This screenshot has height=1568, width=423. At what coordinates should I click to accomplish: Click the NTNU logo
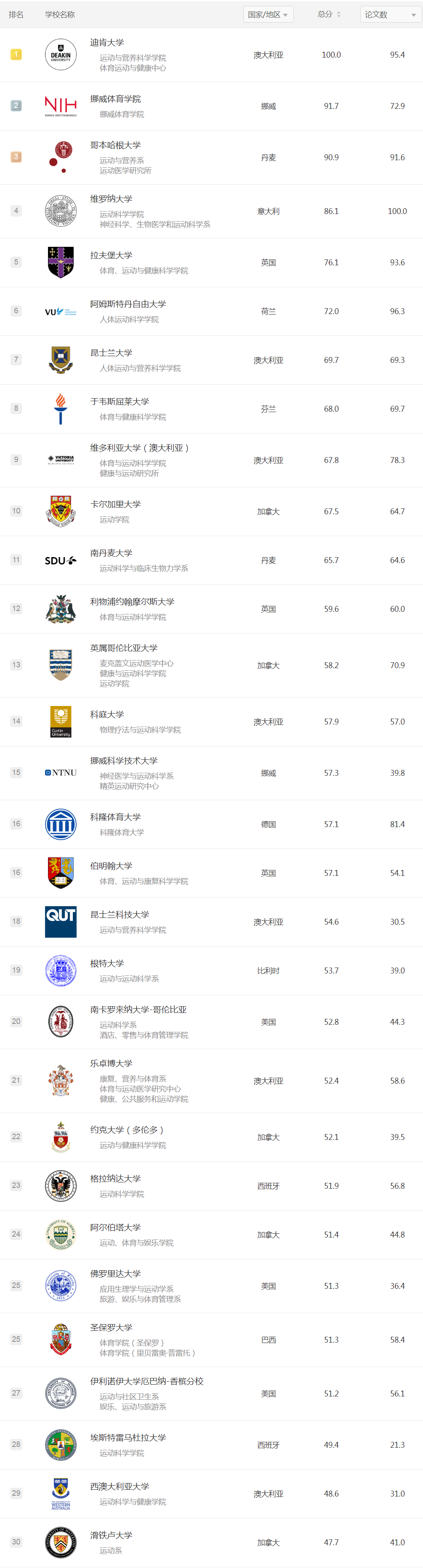(61, 773)
